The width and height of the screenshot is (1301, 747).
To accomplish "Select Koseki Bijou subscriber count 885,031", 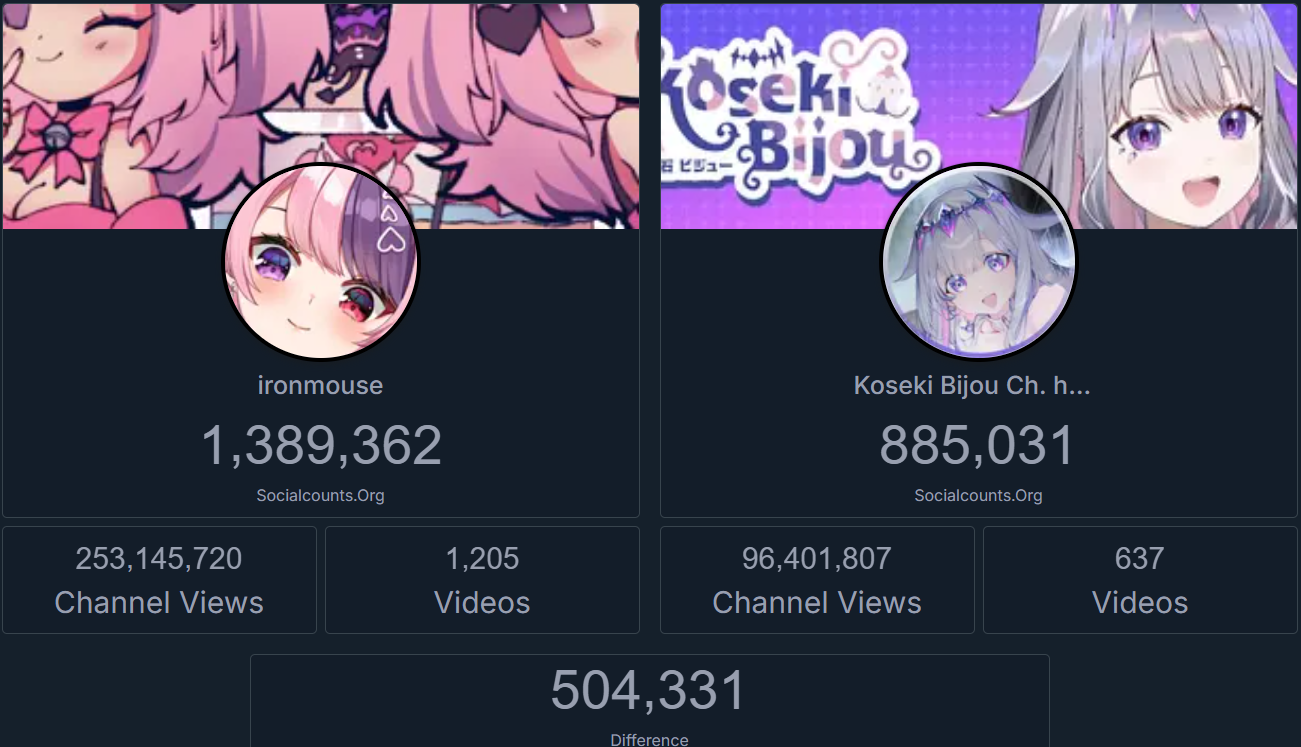I will tap(977, 445).
